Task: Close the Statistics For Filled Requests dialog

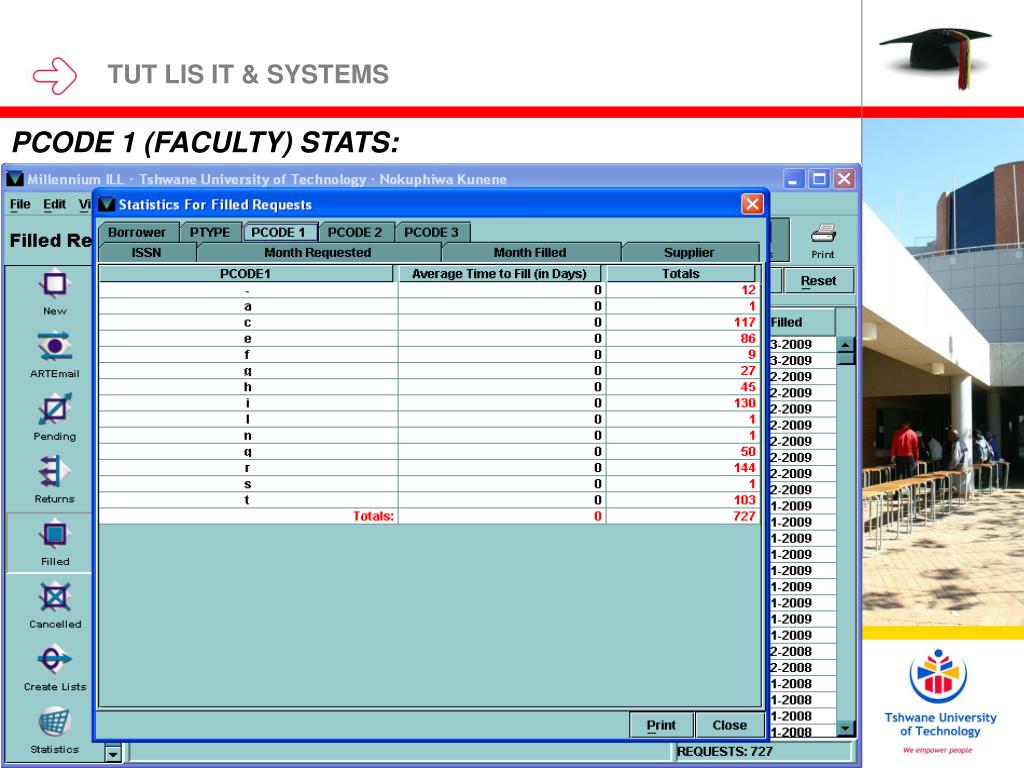Action: (752, 204)
